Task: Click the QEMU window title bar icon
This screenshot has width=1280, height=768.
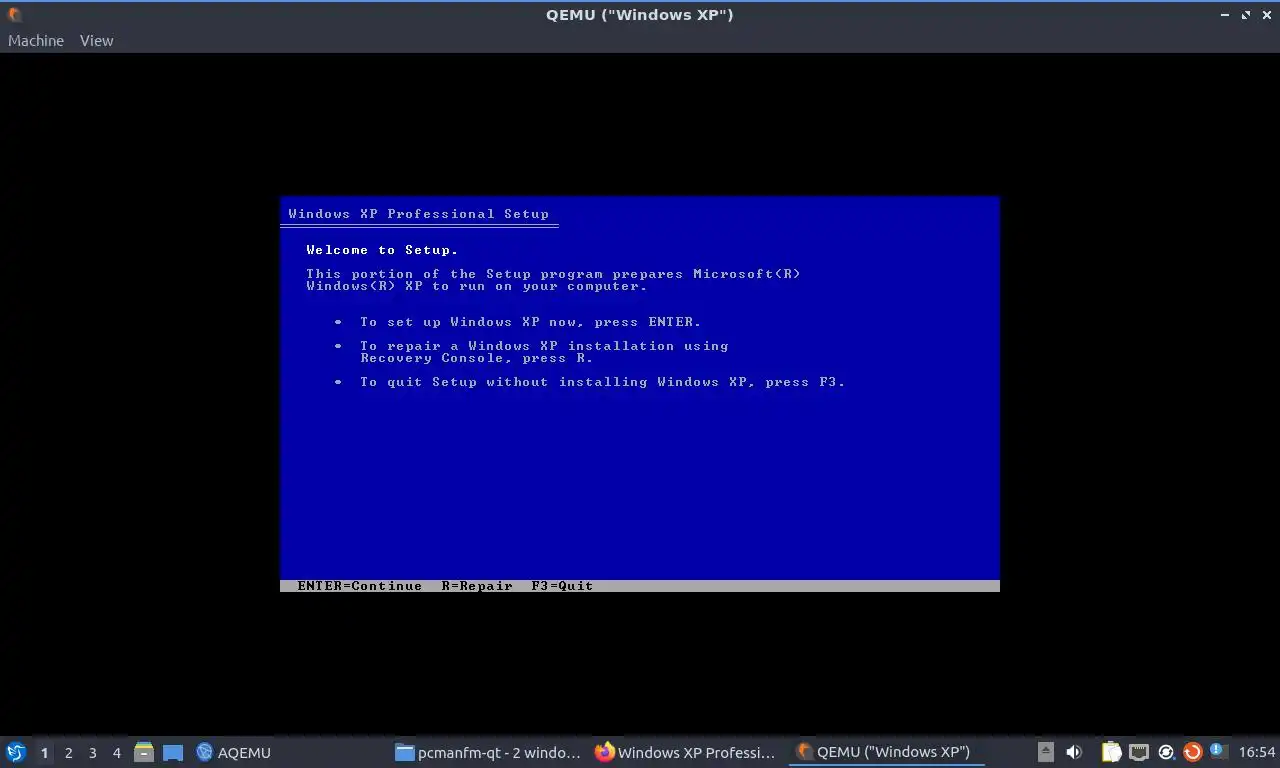Action: [x=14, y=14]
